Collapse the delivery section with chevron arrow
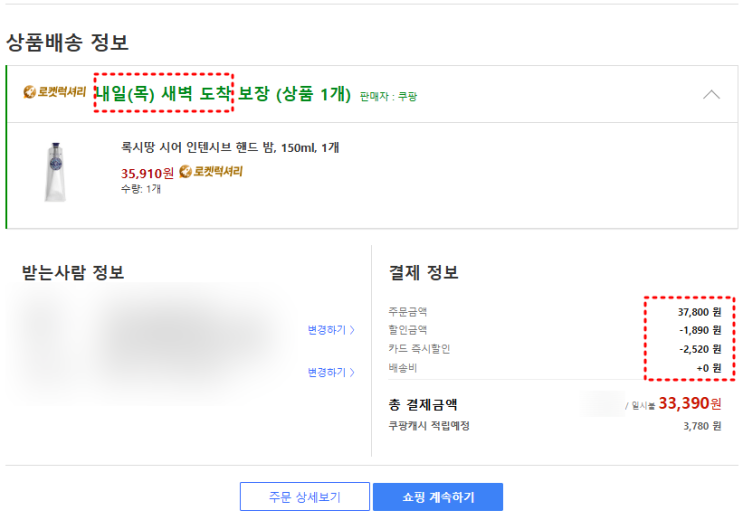The width and height of the screenshot is (743, 520). (711, 94)
